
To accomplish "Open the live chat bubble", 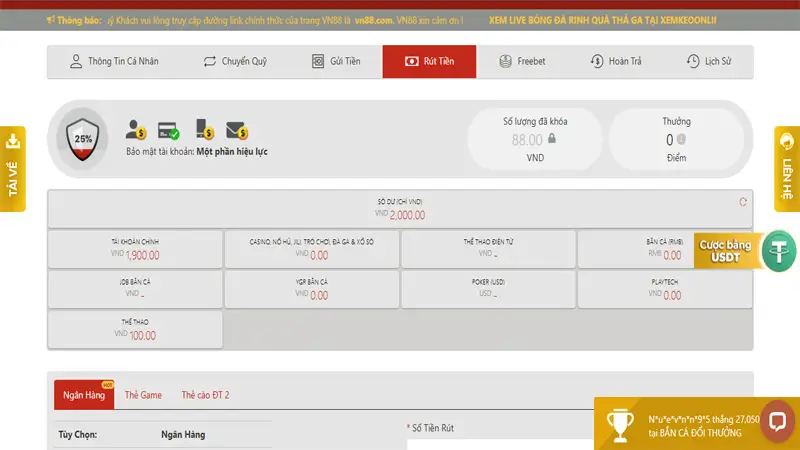I will pyautogui.click(x=778, y=422).
